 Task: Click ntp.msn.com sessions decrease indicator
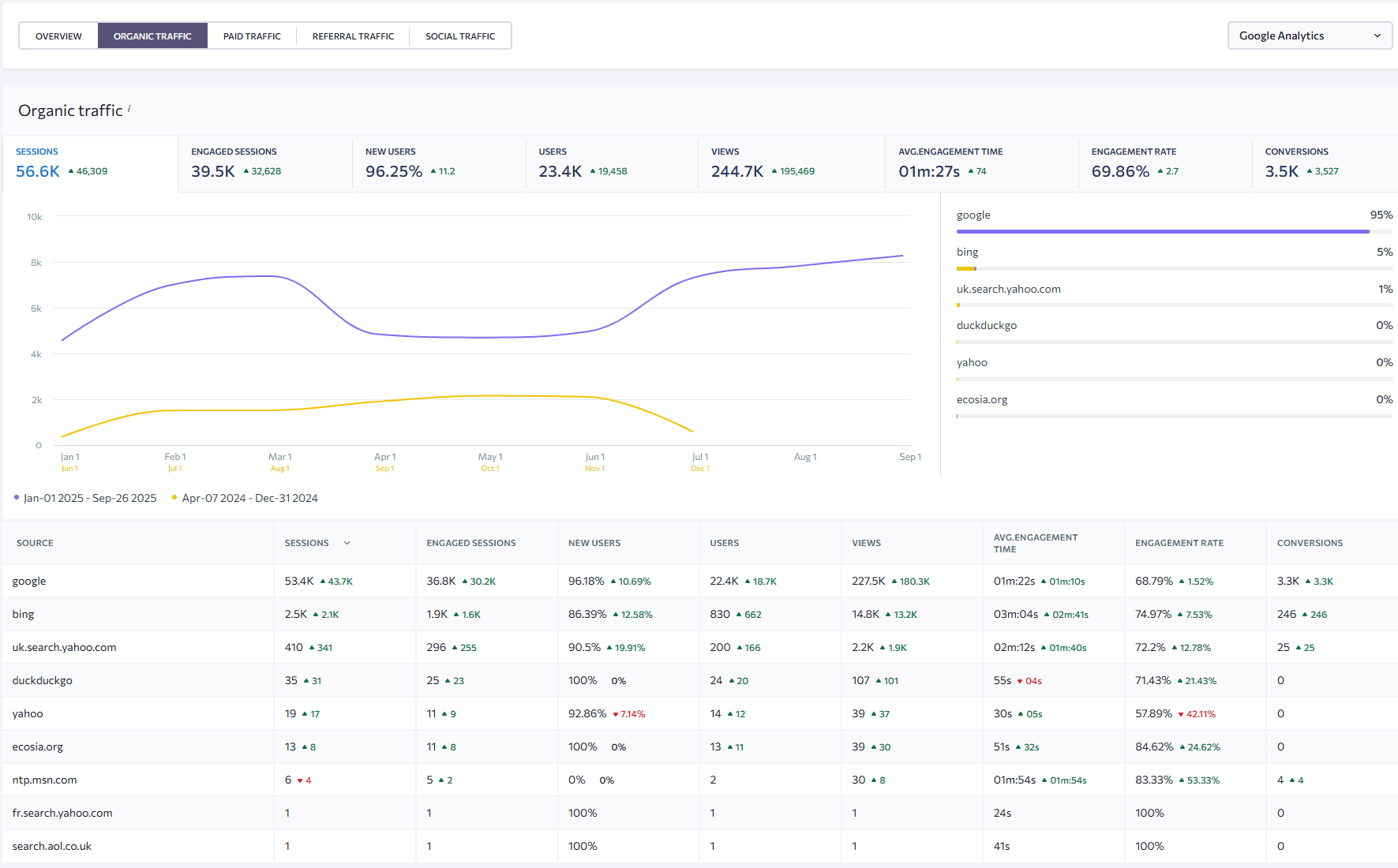304,780
